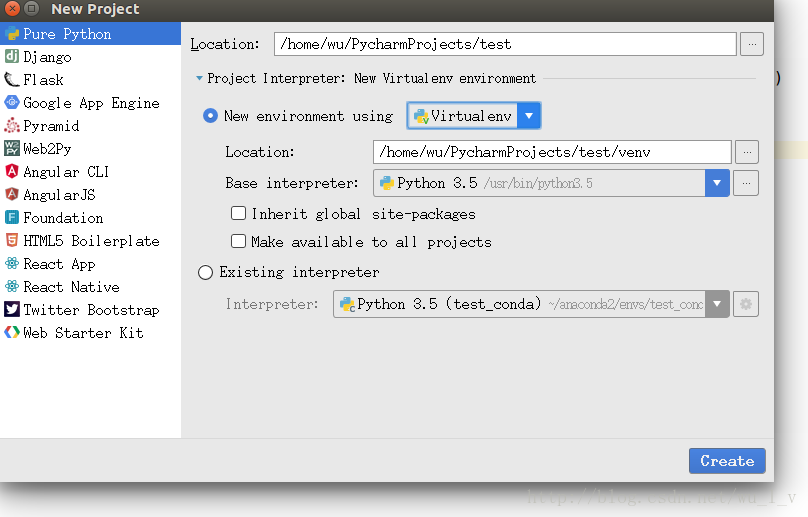Screen dimensions: 808x517
Task: Click the Virtualenv python icon in combo box
Action: pos(421,116)
